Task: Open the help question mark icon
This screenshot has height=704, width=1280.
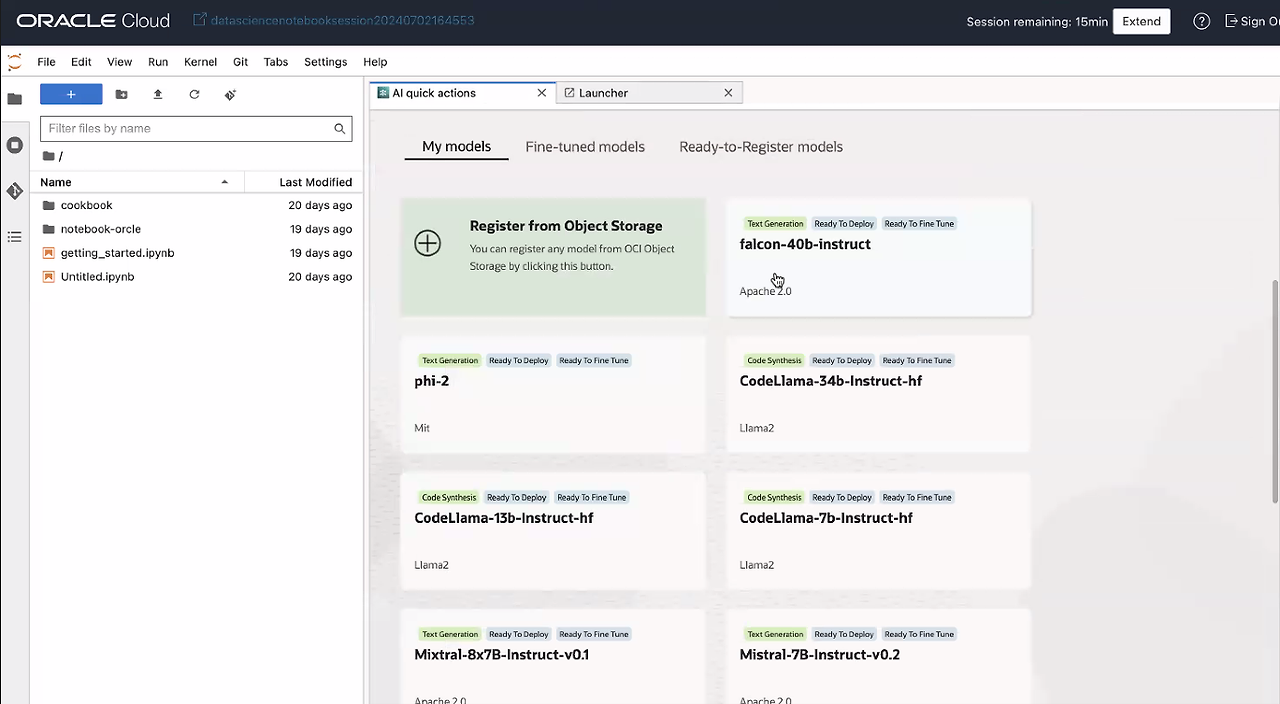Action: (1202, 21)
